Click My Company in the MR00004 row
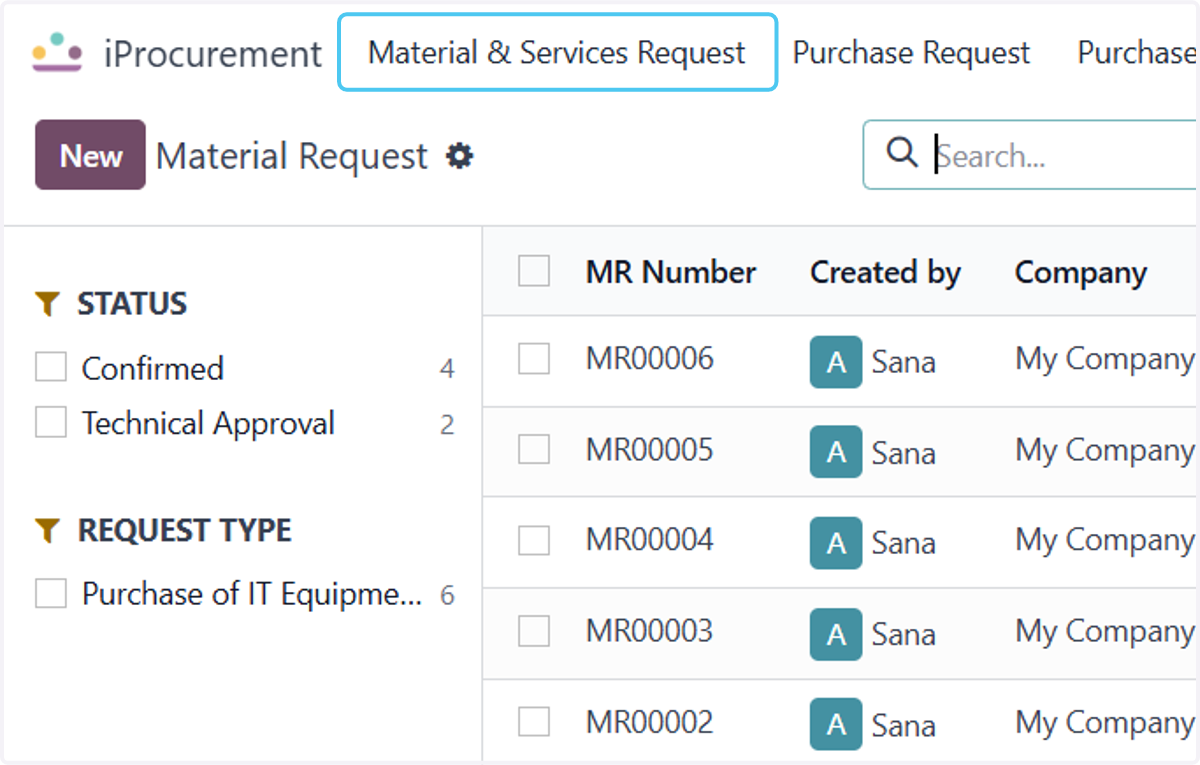 pyautogui.click(x=1105, y=541)
